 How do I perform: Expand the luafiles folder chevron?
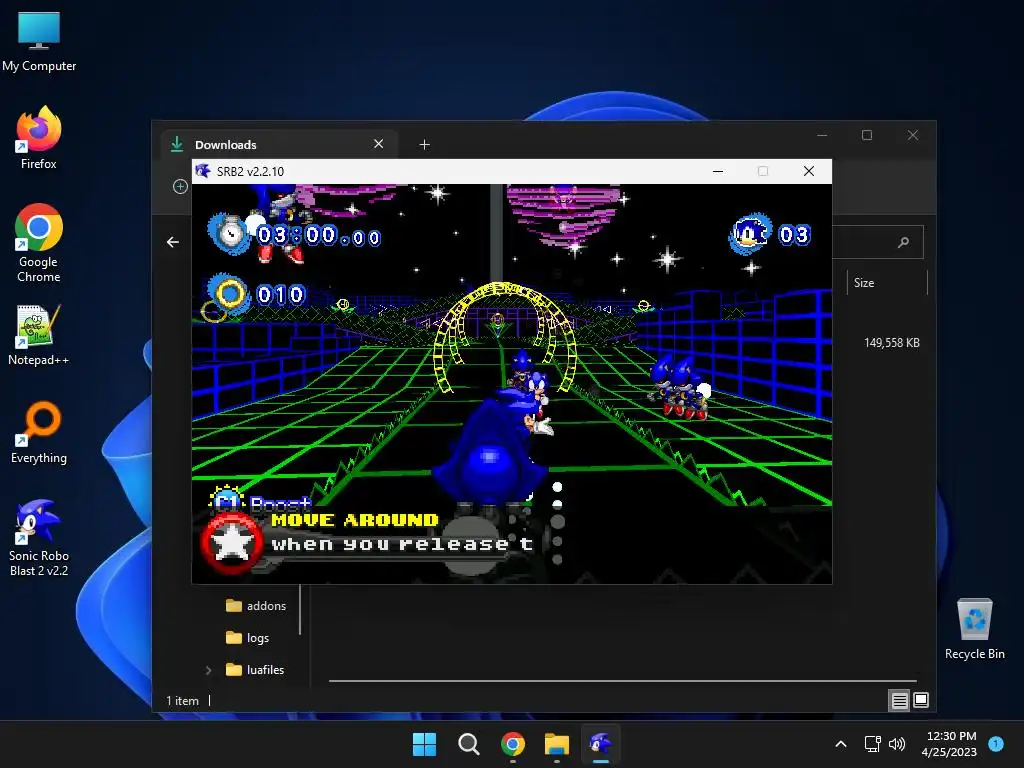pos(208,670)
